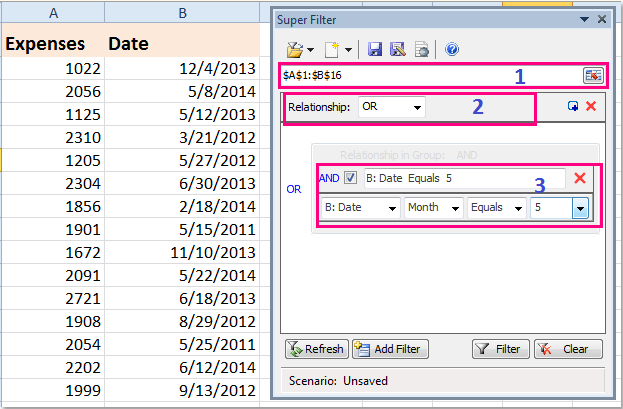Close the Super Filter pane
623x409 pixels.
(x=602, y=19)
